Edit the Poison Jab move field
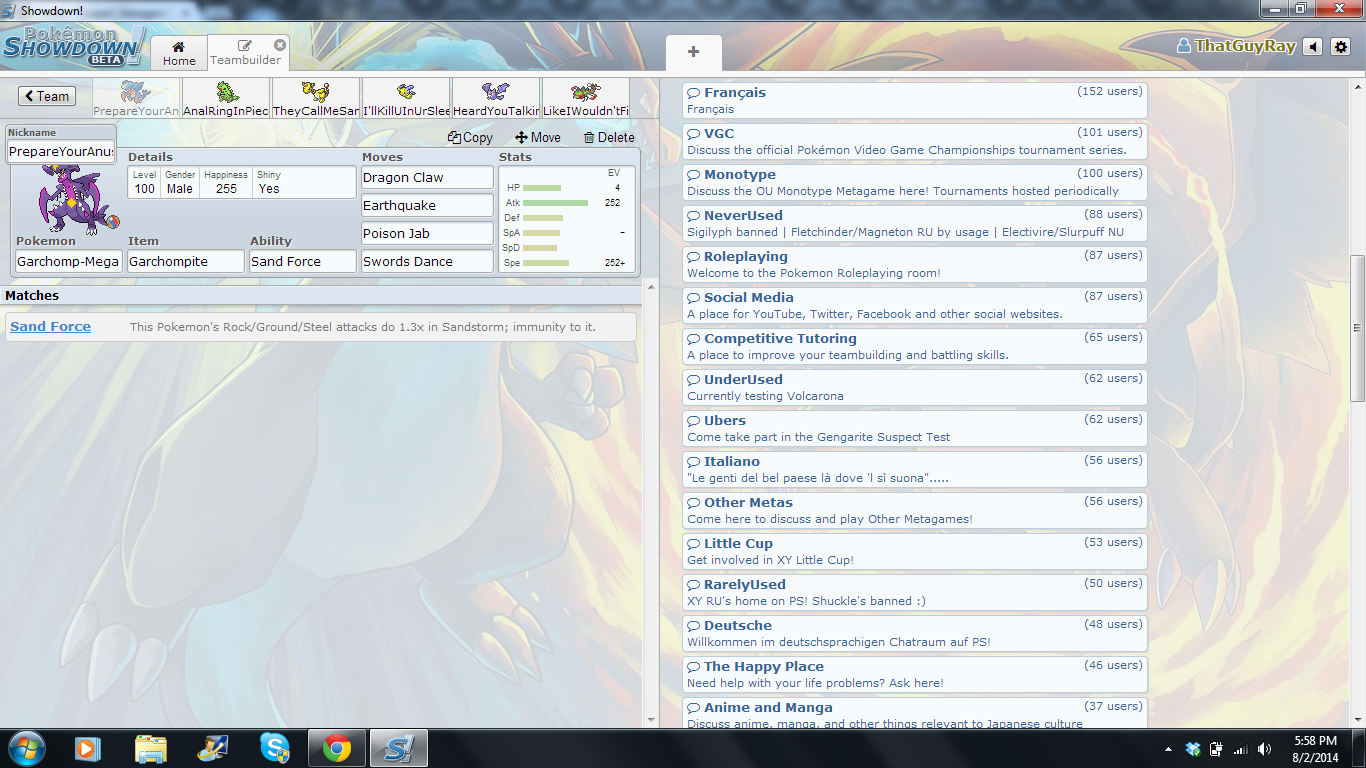The width and height of the screenshot is (1366, 768). (428, 233)
